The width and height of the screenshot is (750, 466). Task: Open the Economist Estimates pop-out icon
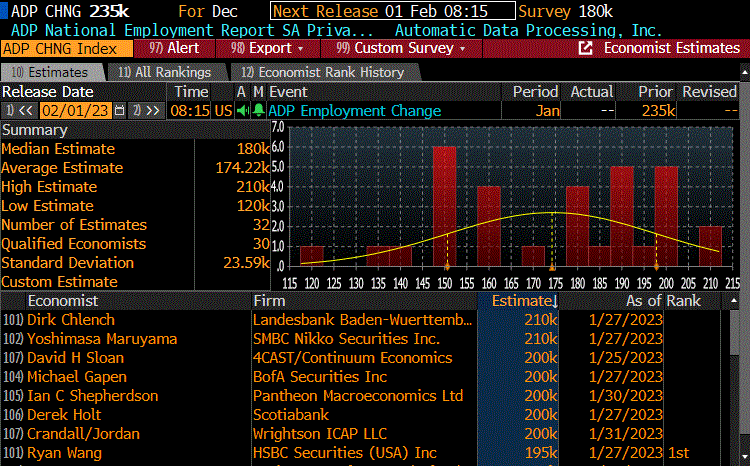585,48
